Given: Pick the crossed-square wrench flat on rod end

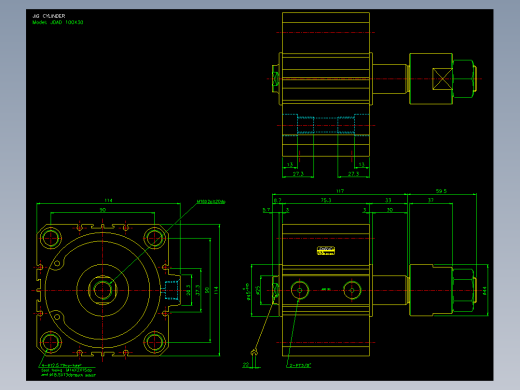Looking at the screenshot, I should 442,79.
